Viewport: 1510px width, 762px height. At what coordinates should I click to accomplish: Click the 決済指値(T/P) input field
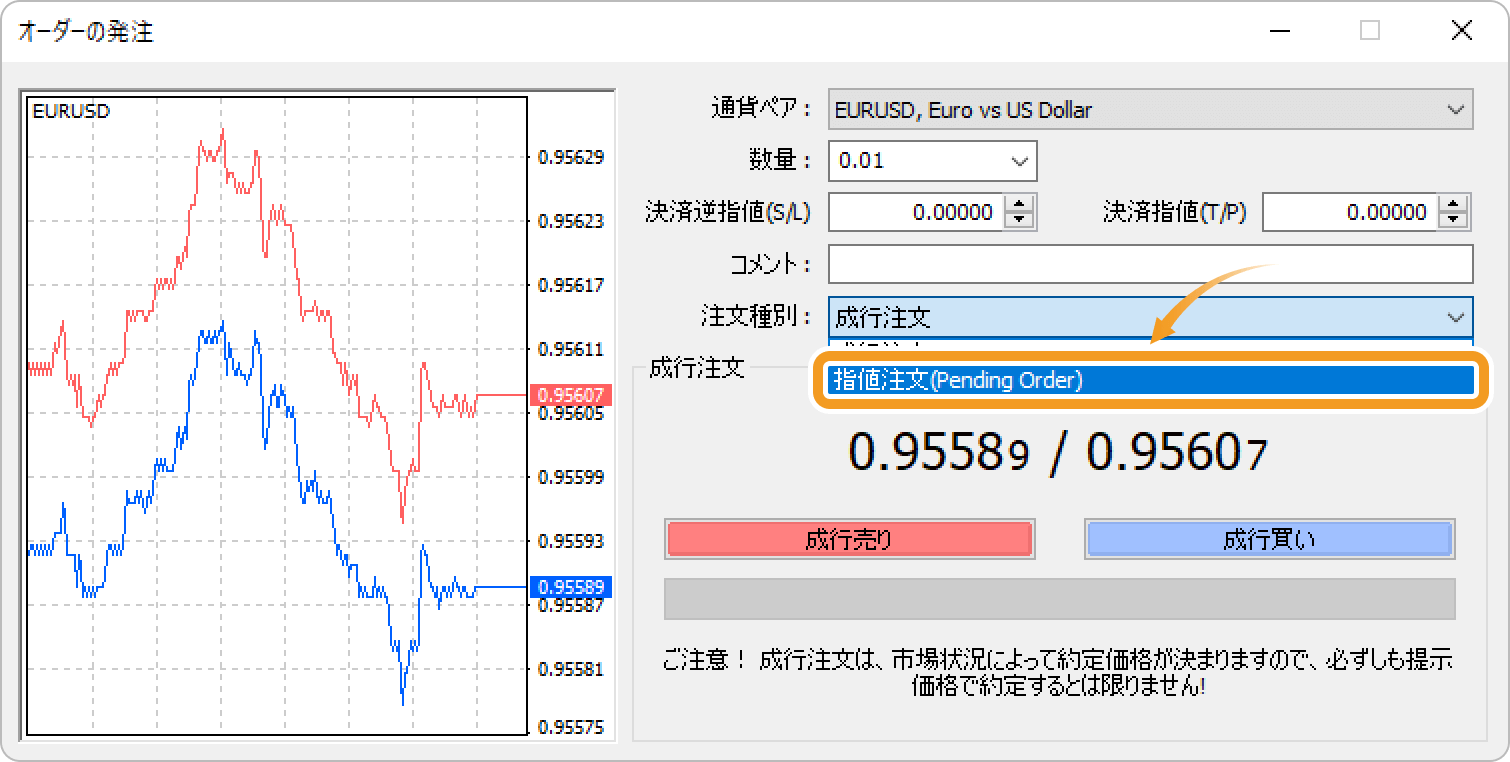1349,212
